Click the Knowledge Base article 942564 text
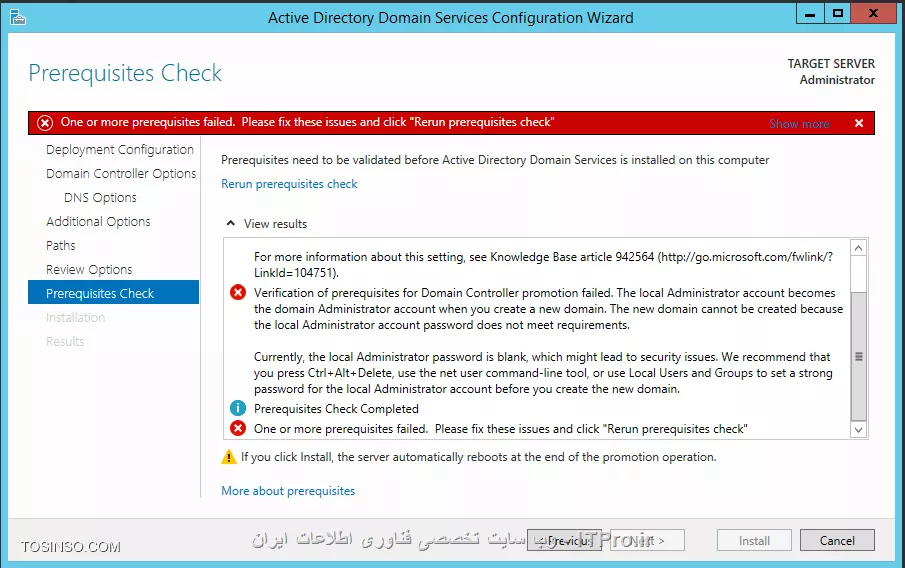The width and height of the screenshot is (905, 568). click(x=572, y=257)
